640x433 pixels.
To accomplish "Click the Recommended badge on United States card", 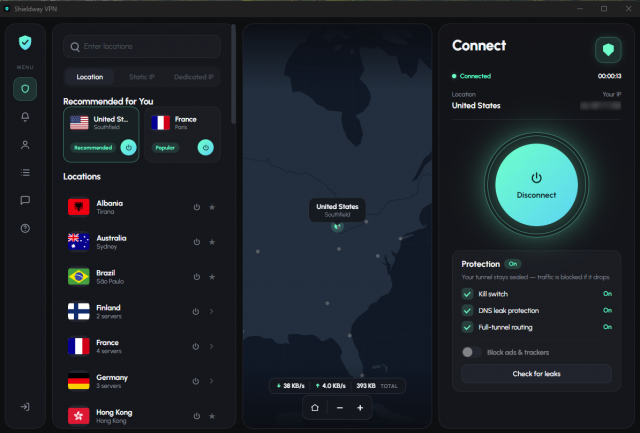I will (93, 148).
